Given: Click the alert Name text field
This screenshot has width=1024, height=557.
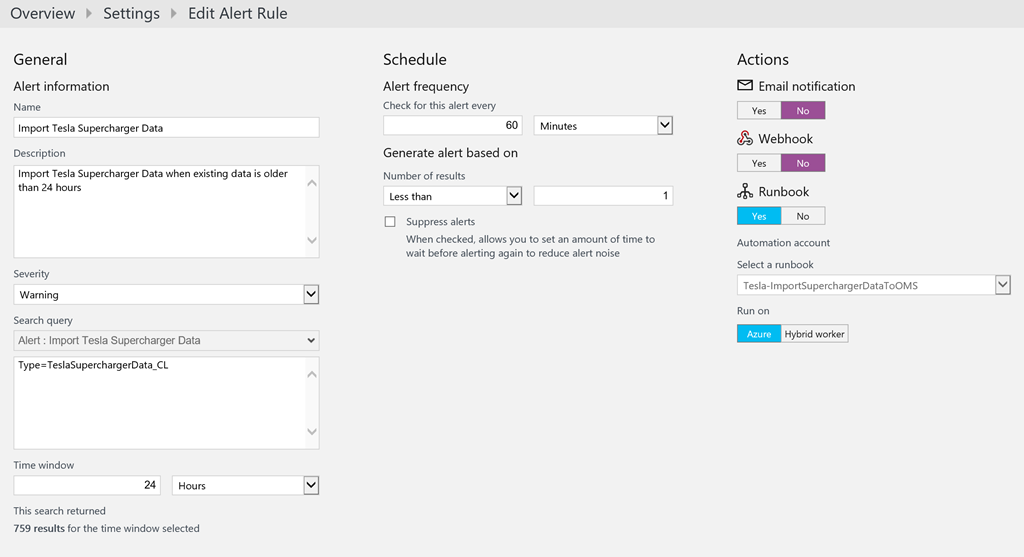Looking at the screenshot, I should click(x=166, y=128).
